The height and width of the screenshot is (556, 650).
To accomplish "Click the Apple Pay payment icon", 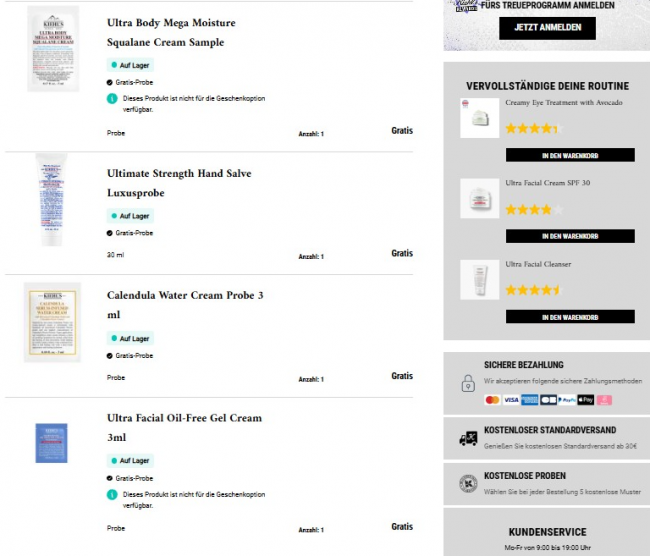I will (x=586, y=400).
